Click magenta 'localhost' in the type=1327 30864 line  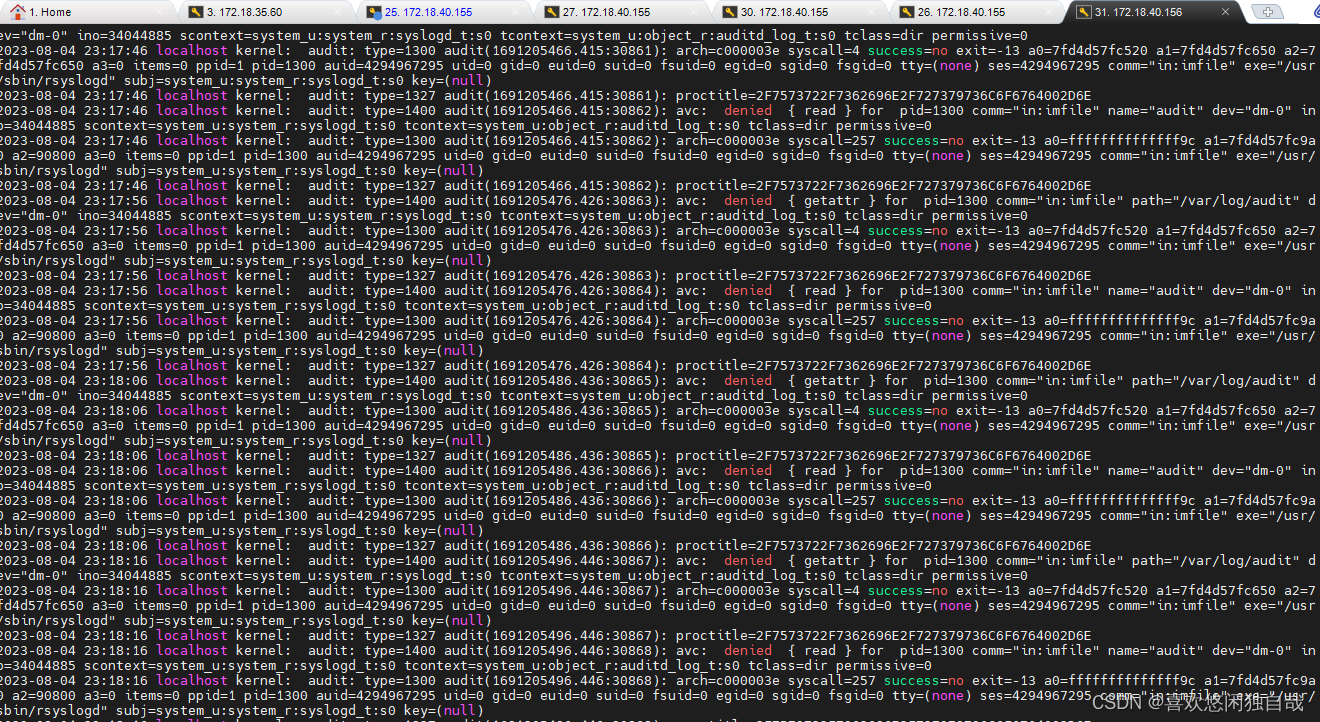coord(192,366)
